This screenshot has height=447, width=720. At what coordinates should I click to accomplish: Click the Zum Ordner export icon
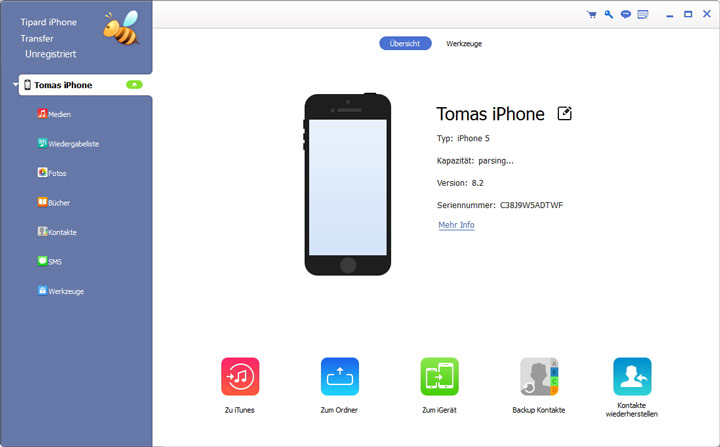click(340, 376)
